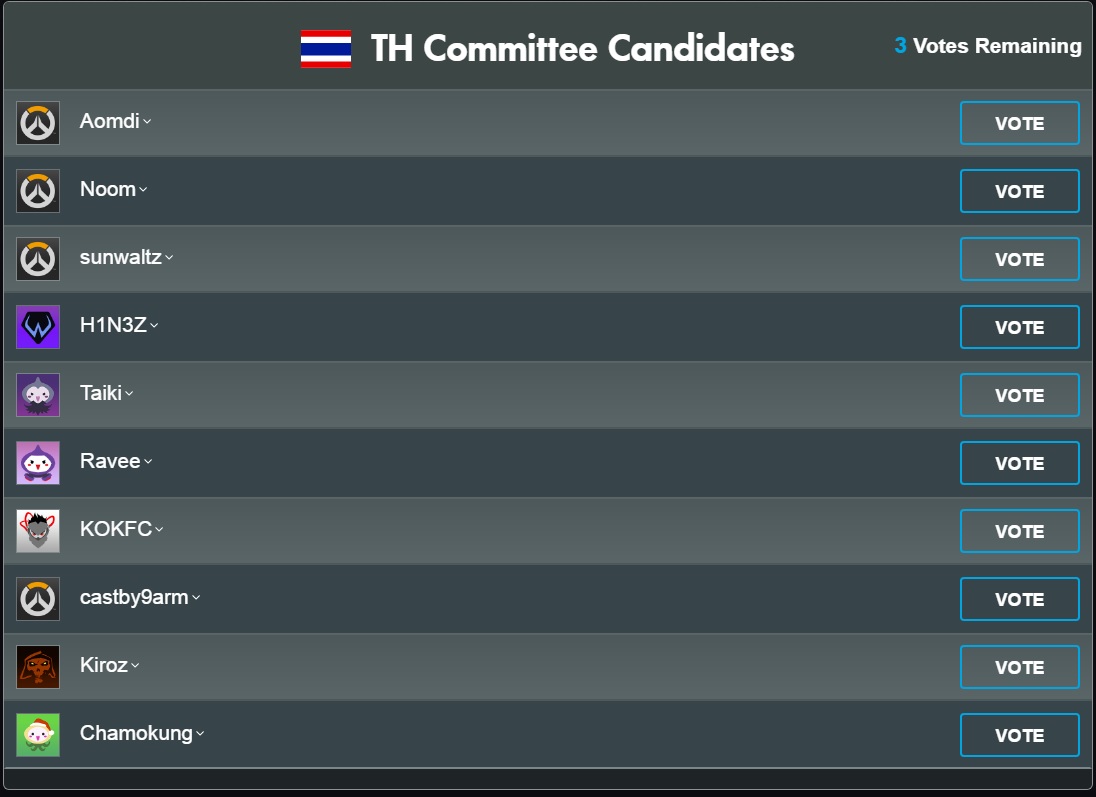Expand the sunwaltz candidate chevron
The width and height of the screenshot is (1096, 797).
(x=169, y=258)
